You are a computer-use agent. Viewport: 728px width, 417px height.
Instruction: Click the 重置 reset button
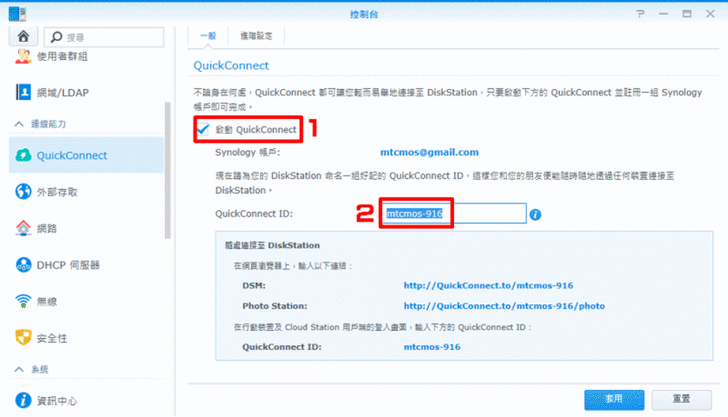click(681, 399)
